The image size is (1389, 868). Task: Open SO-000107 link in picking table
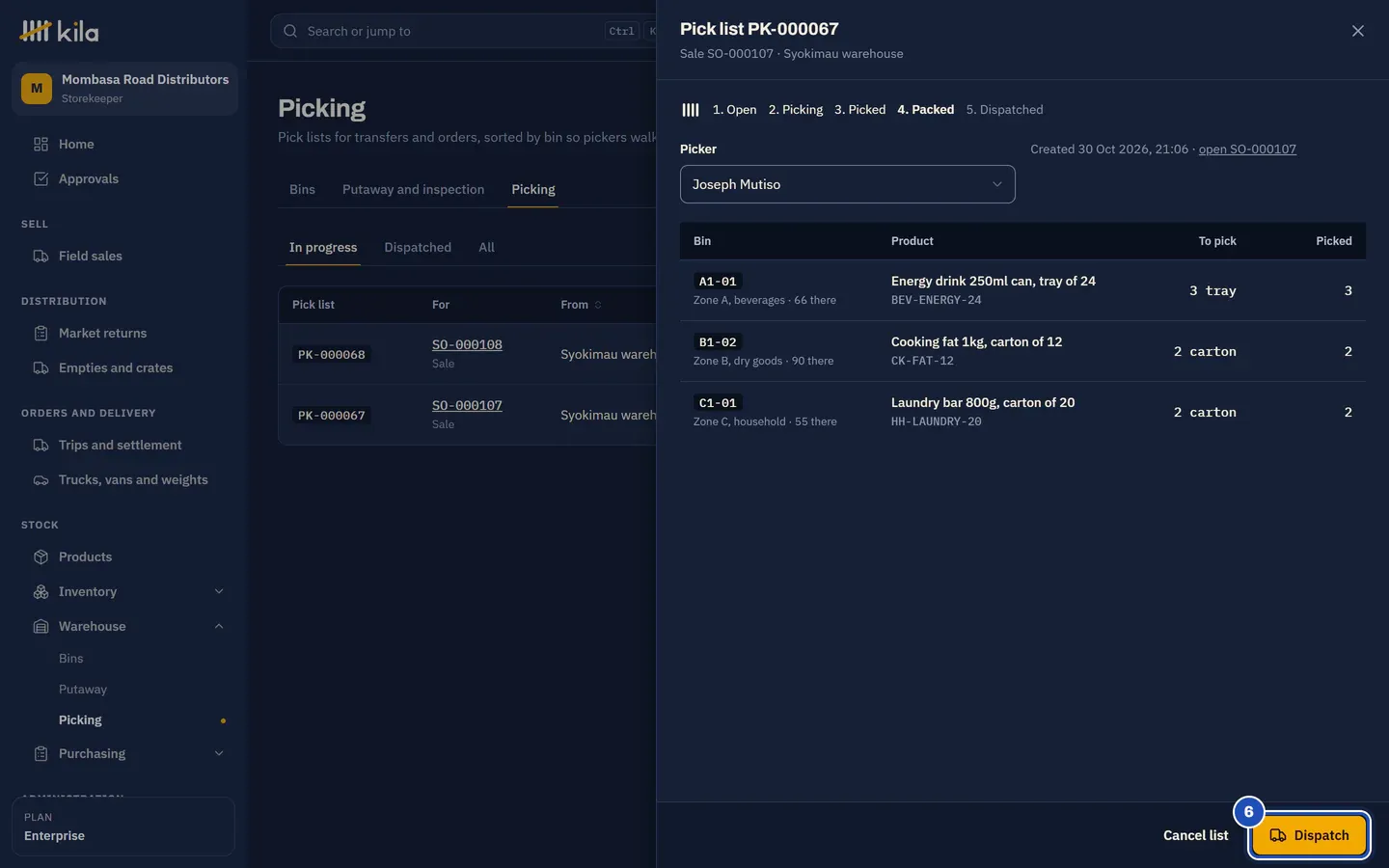tap(467, 406)
